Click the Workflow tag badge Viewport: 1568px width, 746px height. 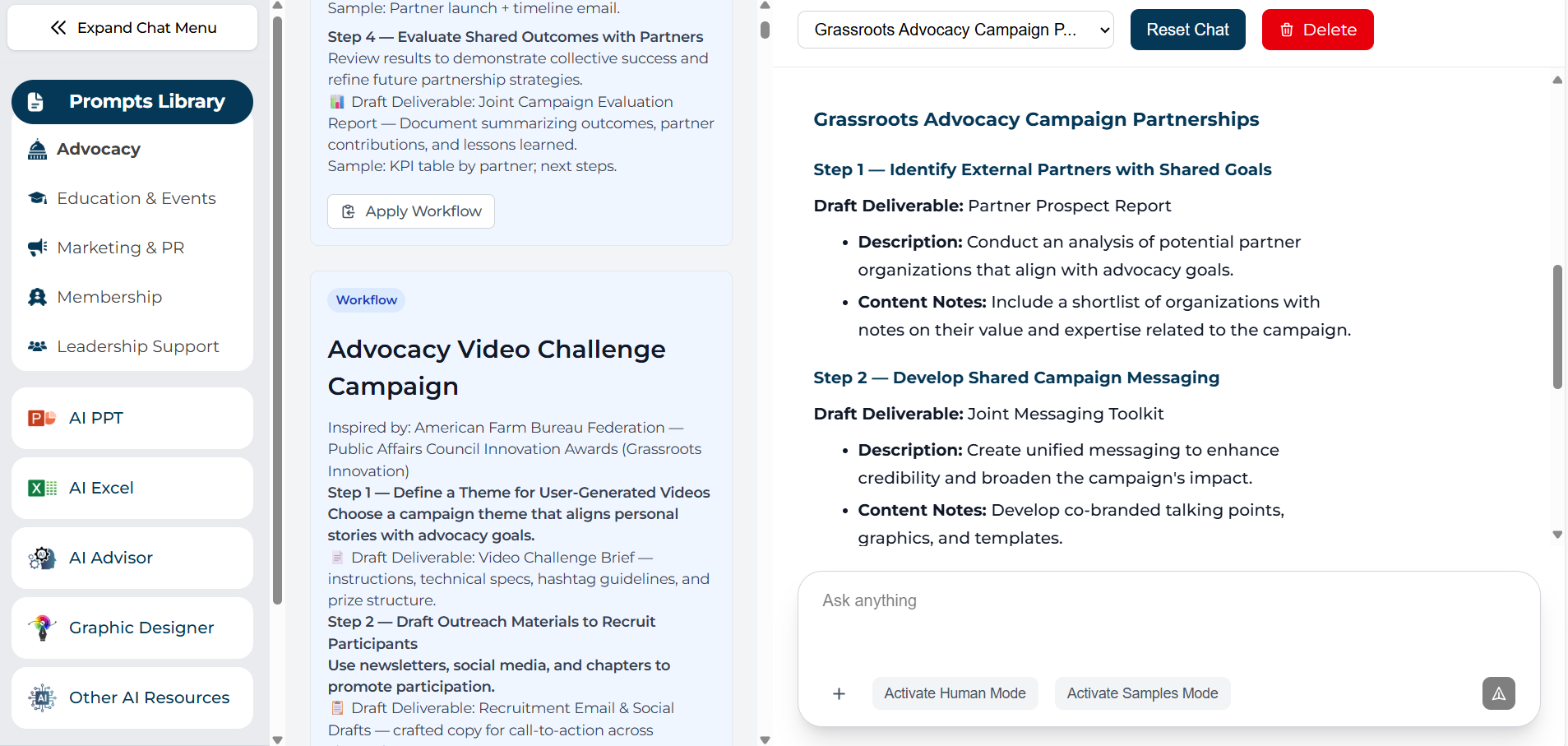point(366,300)
